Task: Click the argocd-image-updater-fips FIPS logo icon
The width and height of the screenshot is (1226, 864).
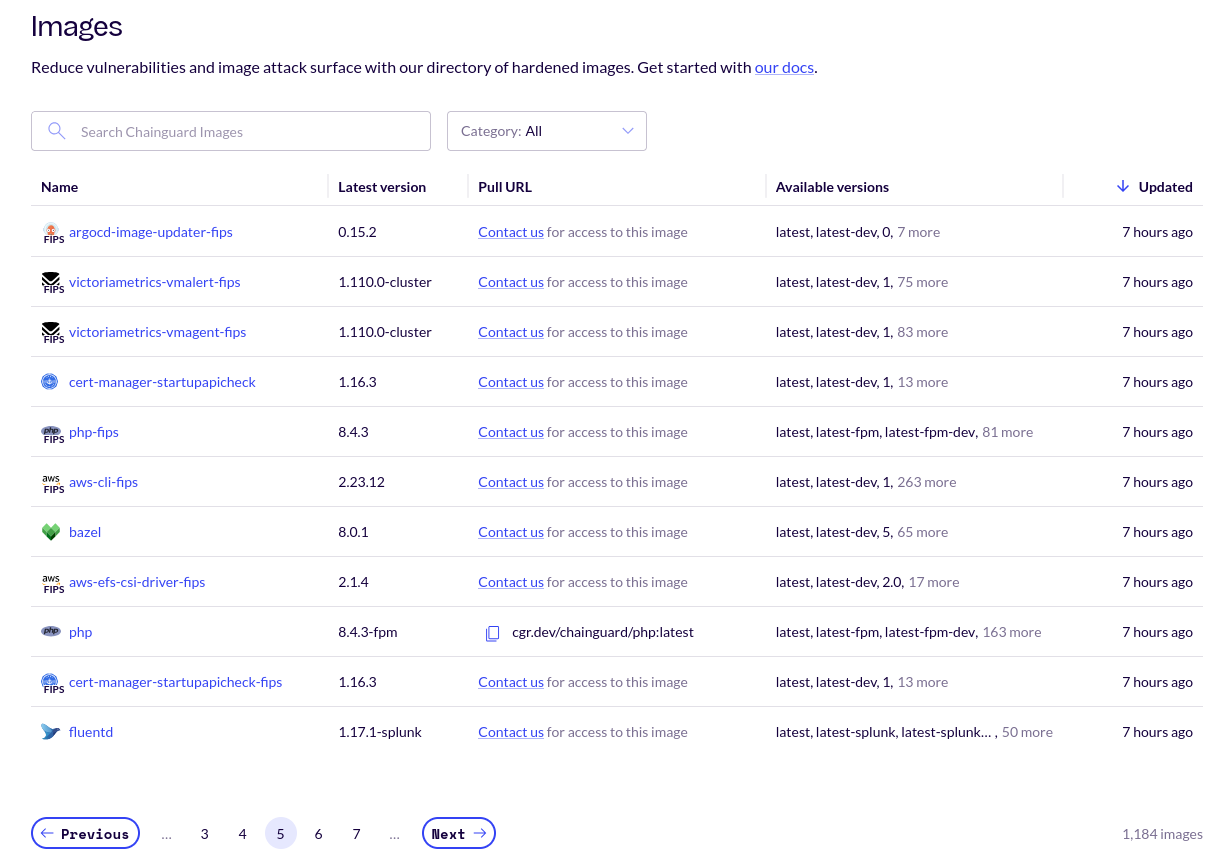Action: [51, 231]
